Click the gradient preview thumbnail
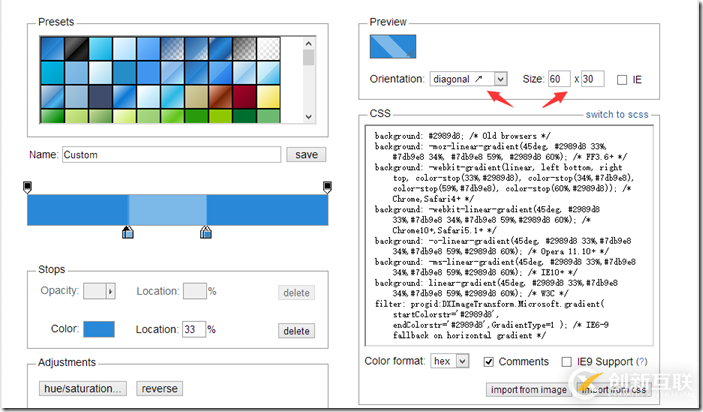The width and height of the screenshot is (703, 412). point(393,47)
